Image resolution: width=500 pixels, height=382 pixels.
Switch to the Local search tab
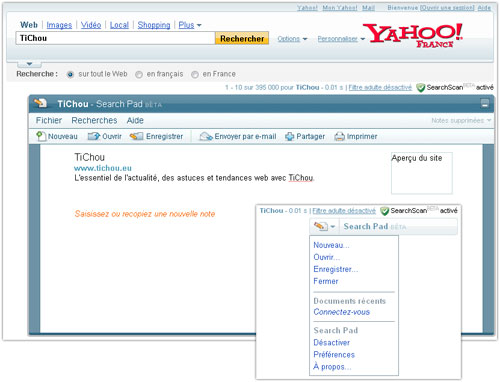pyautogui.click(x=119, y=25)
